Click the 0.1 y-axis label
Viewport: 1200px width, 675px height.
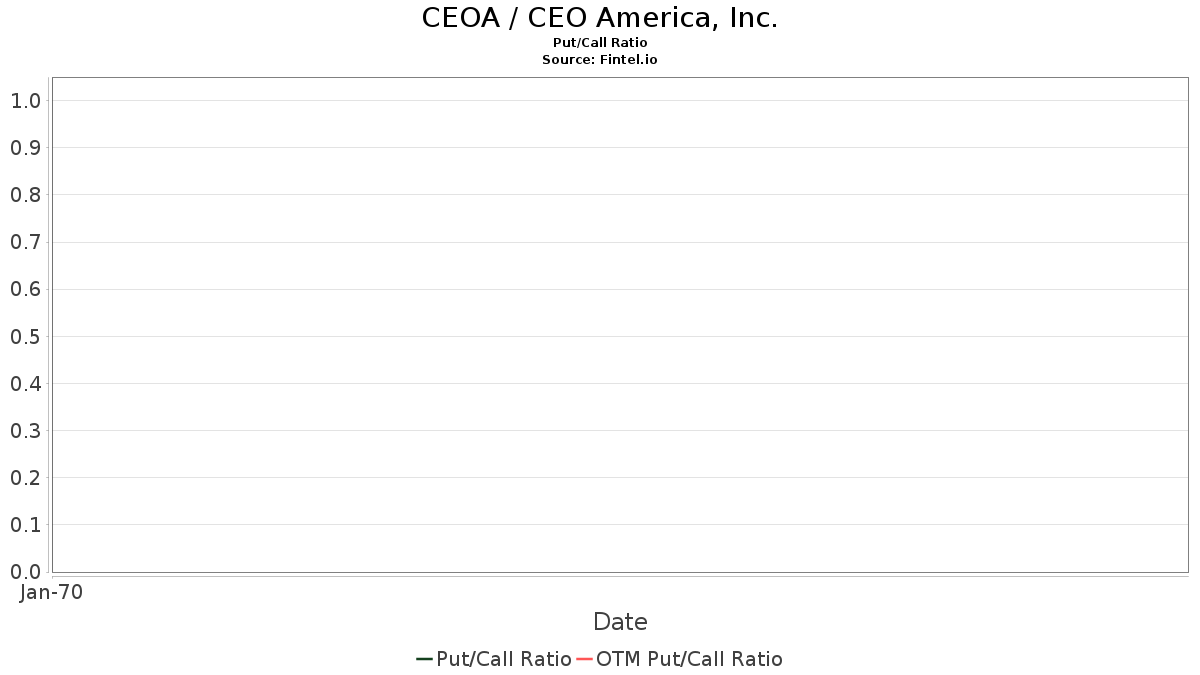click(x=26, y=525)
